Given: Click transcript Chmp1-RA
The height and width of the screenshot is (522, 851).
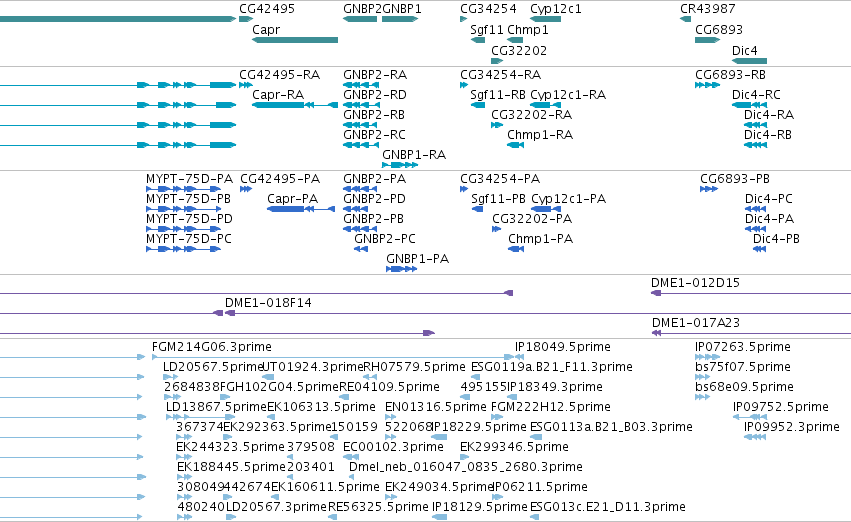Looking at the screenshot, I should pos(540,135).
